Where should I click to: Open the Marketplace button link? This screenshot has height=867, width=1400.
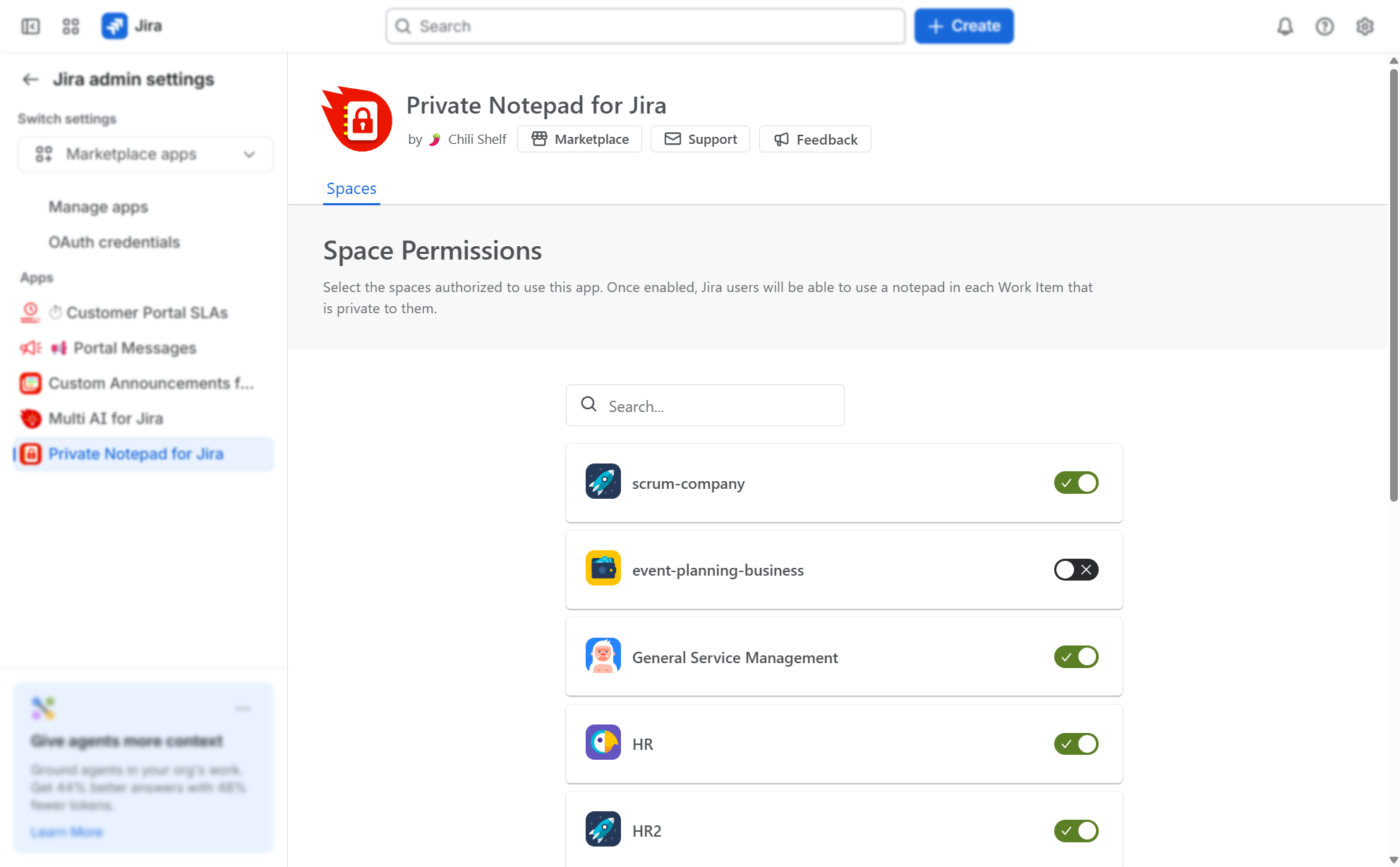[579, 139]
